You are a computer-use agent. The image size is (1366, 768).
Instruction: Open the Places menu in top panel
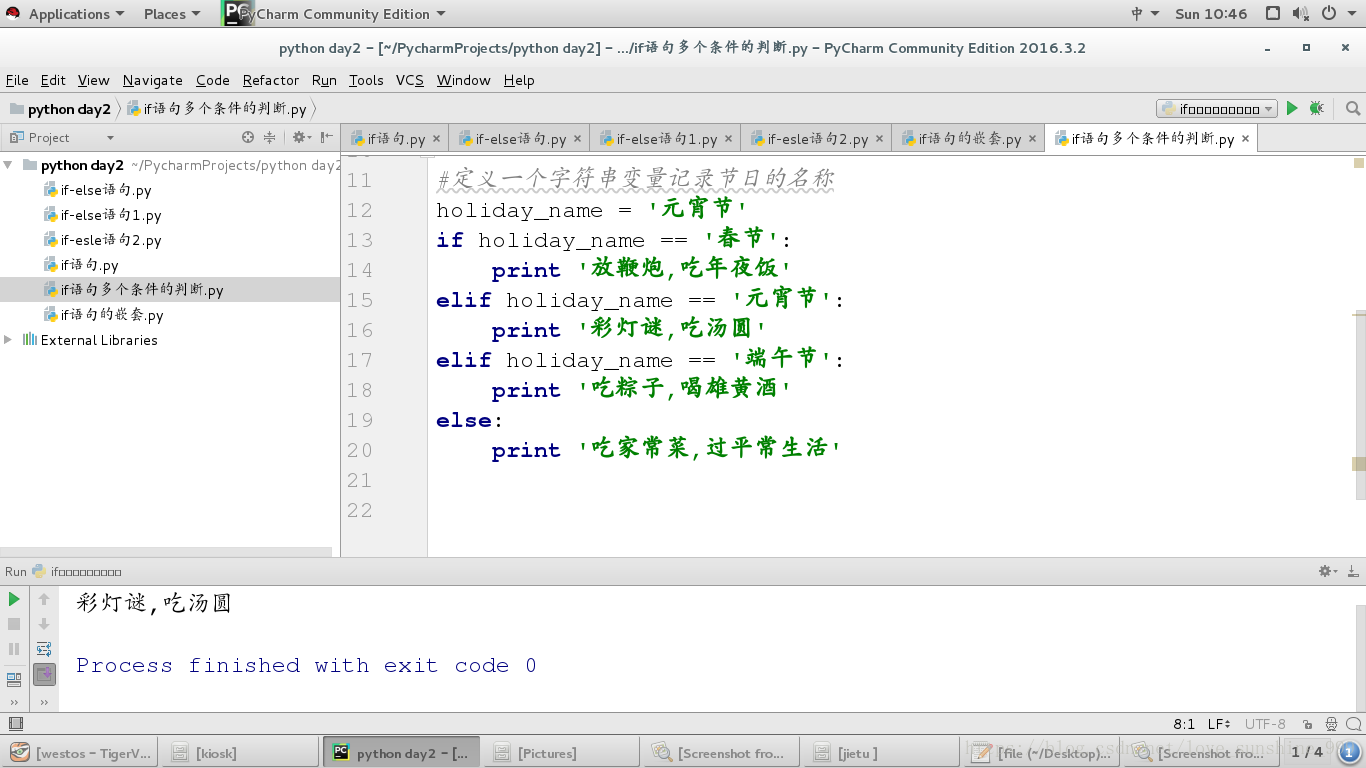171,14
